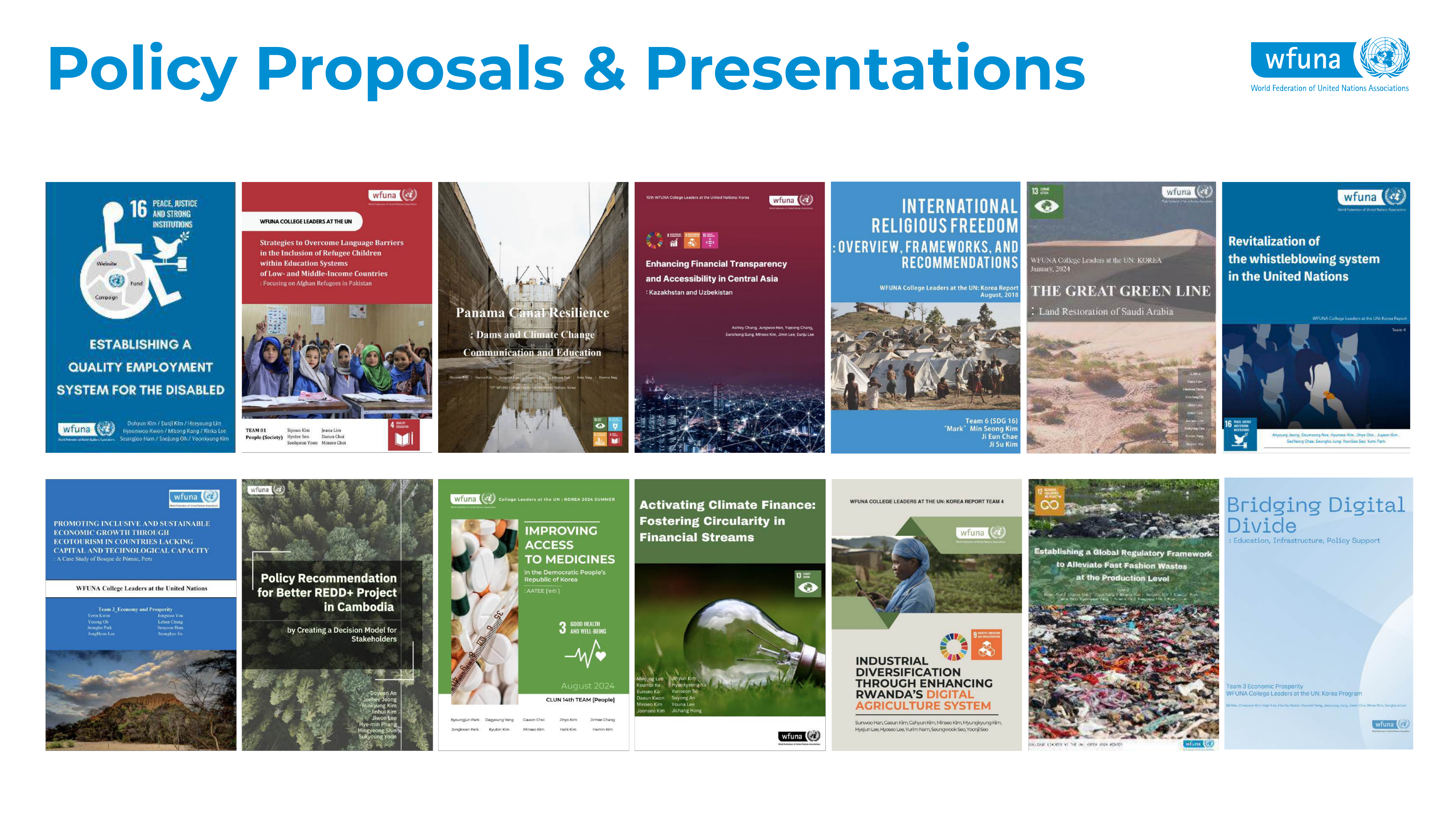Click the Policy Proposals & Presentations heading
The height and width of the screenshot is (819, 1456).
pyautogui.click(x=566, y=70)
